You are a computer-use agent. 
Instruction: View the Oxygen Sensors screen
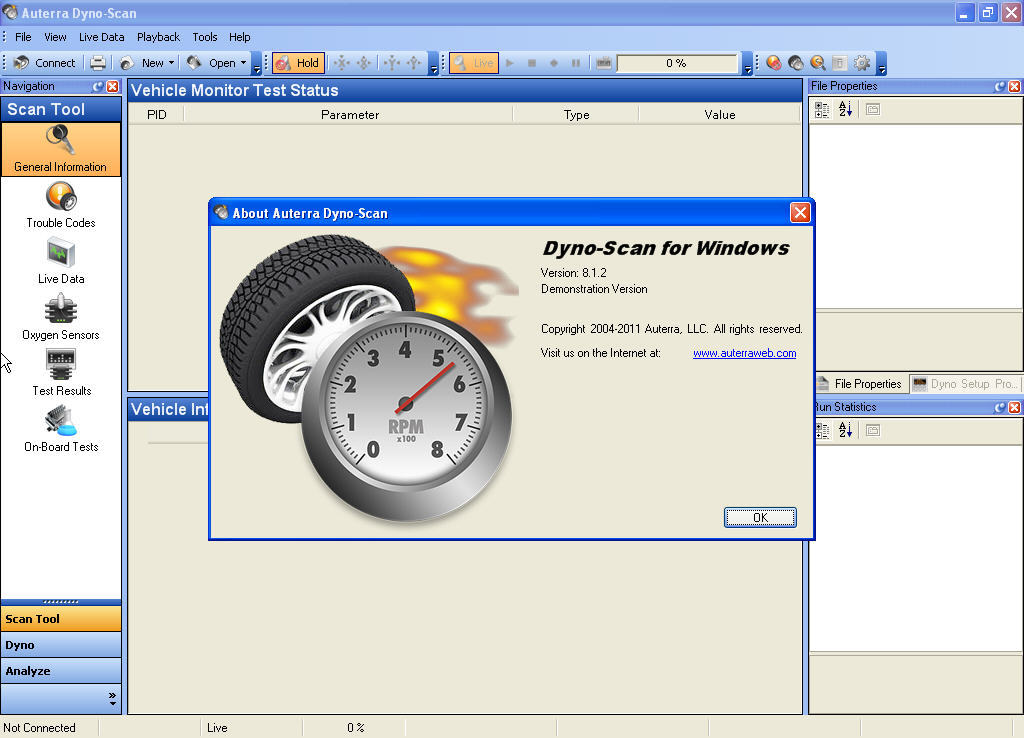point(60,318)
